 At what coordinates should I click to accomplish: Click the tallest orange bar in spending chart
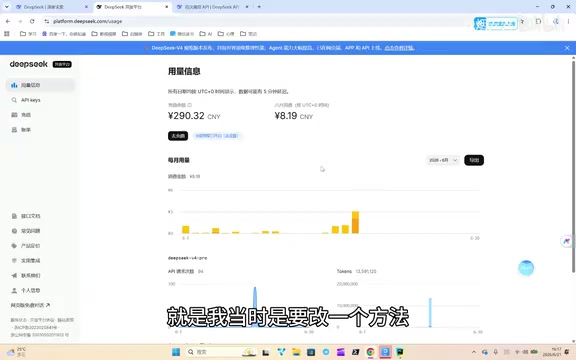355,222
